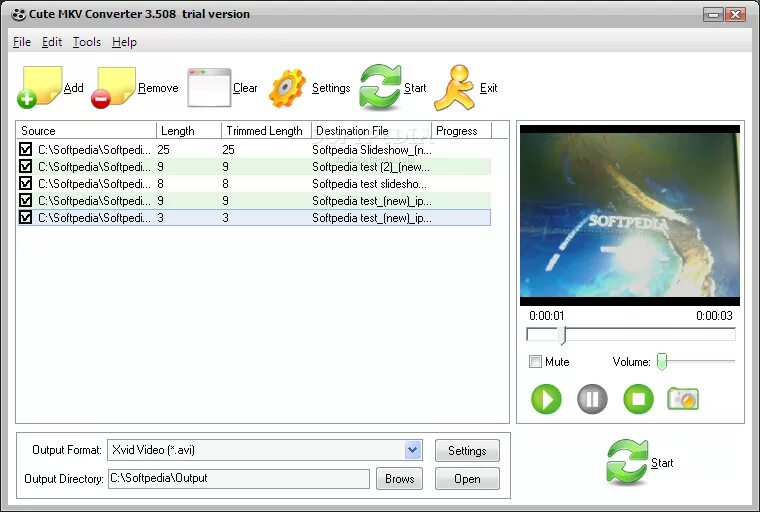Uncheck the Softpedia test (2) row checkbox
Screen dimensions: 760x512
pyautogui.click(x=25, y=166)
